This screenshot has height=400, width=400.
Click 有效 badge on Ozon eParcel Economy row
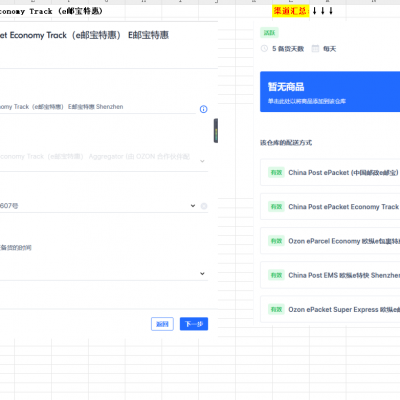tap(276, 241)
